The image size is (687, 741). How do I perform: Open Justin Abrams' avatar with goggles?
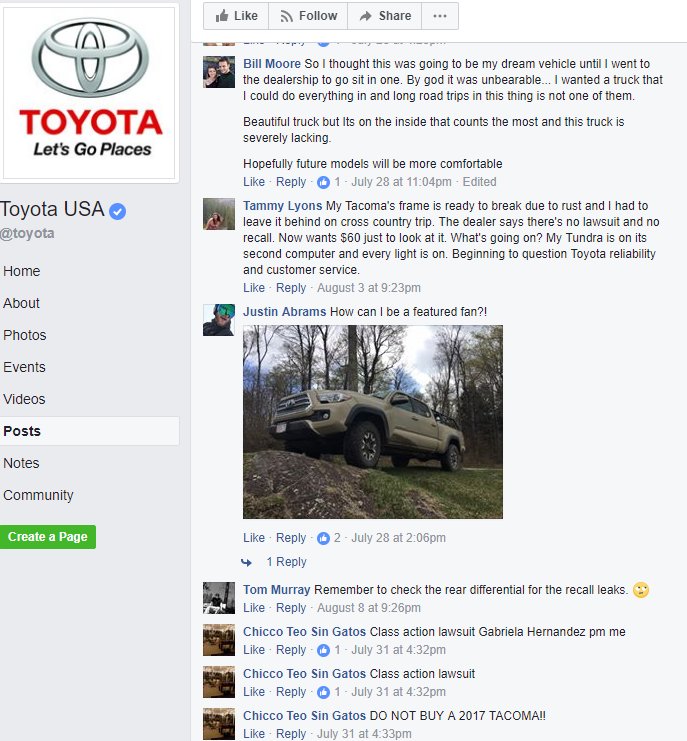click(219, 320)
